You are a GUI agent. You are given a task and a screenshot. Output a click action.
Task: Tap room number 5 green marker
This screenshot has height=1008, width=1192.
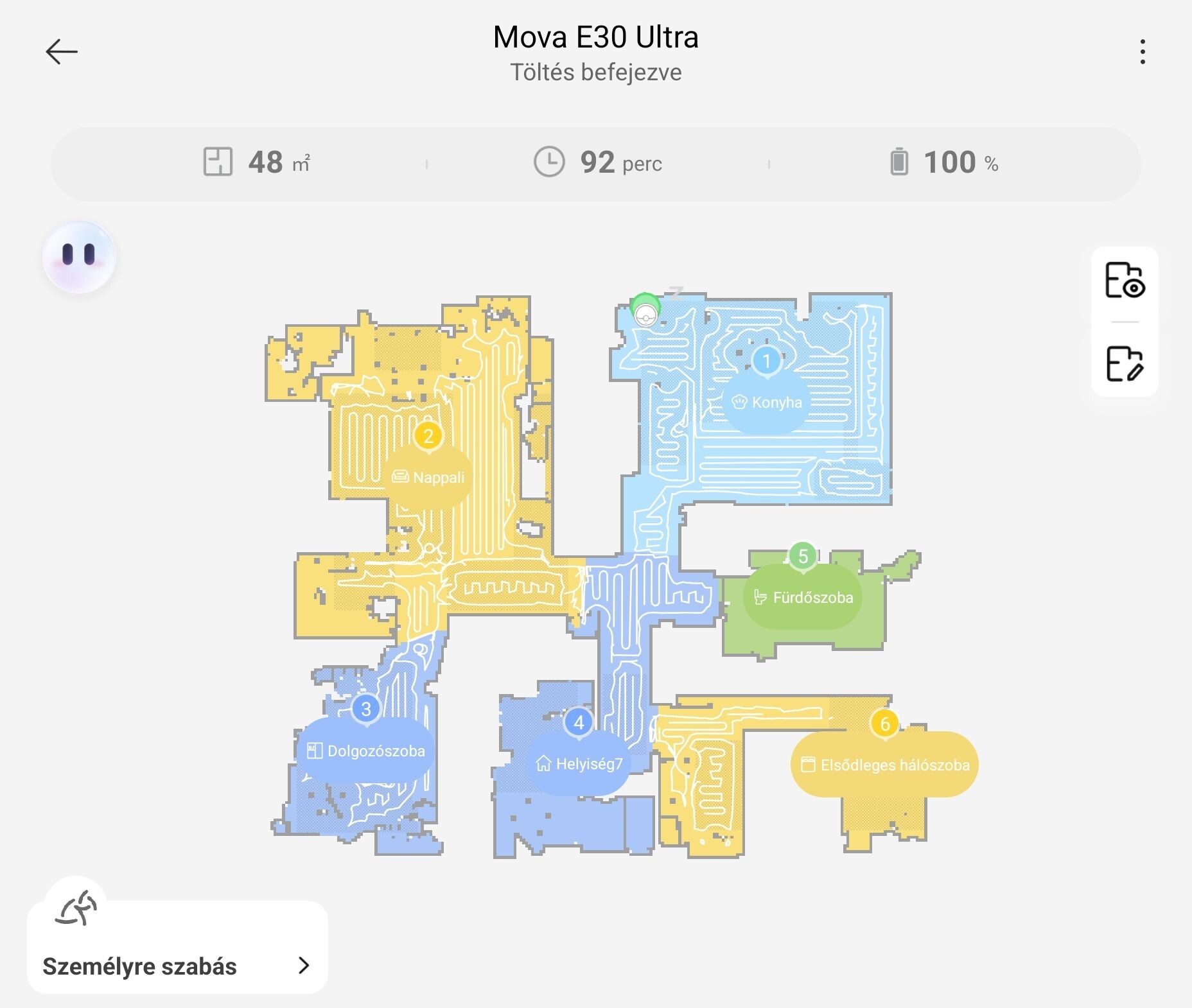[803, 556]
